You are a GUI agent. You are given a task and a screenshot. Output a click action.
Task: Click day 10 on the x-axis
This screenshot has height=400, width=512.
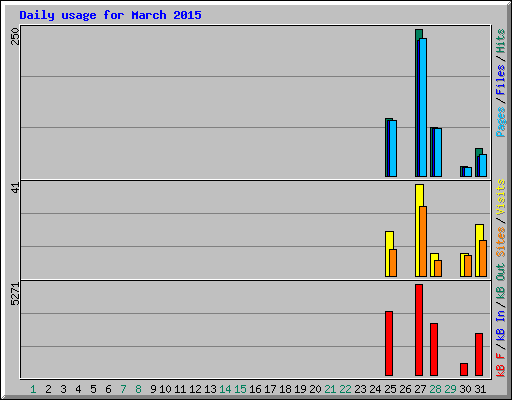pyautogui.click(x=165, y=389)
